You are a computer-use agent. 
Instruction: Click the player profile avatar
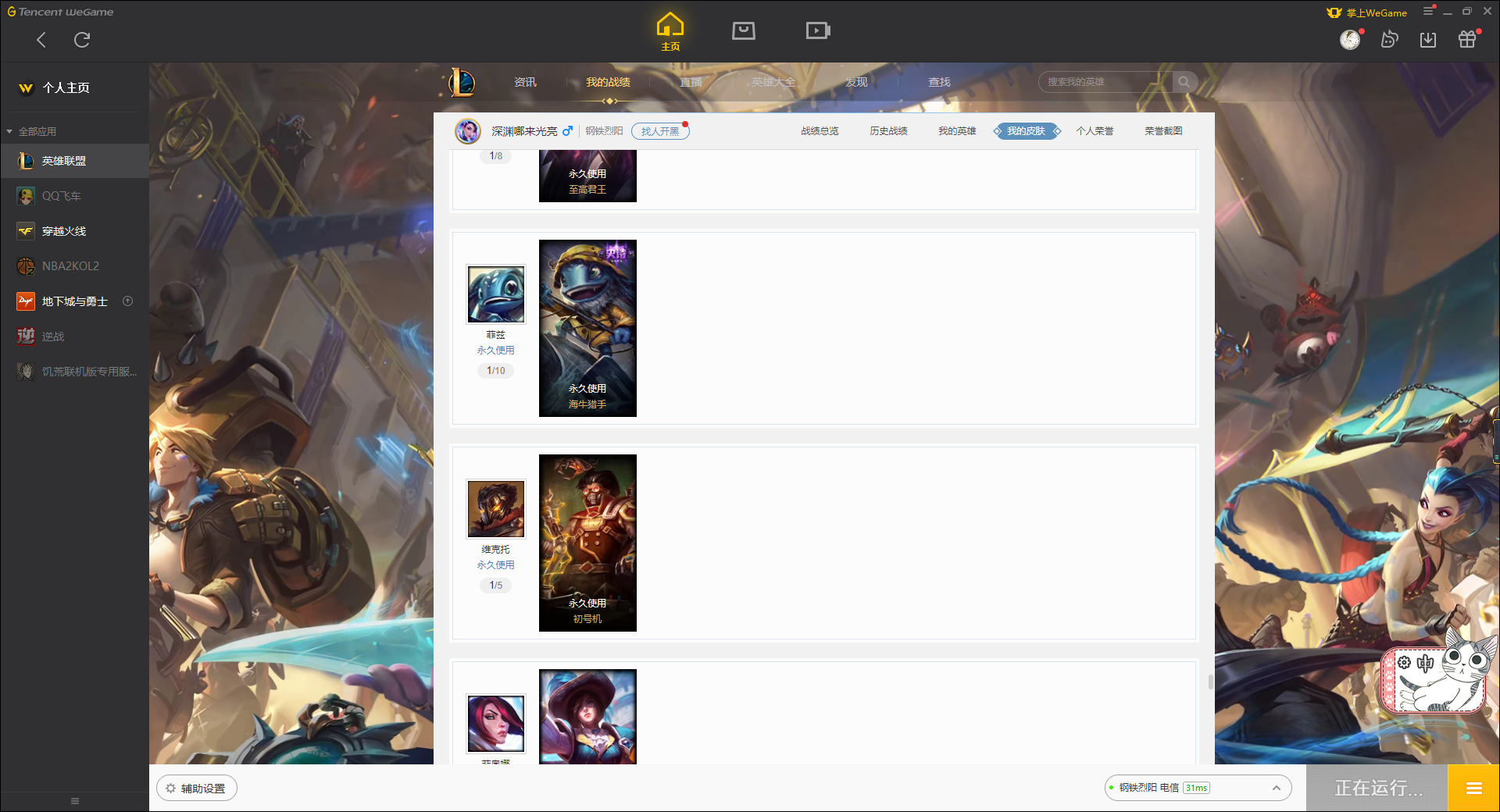point(468,131)
